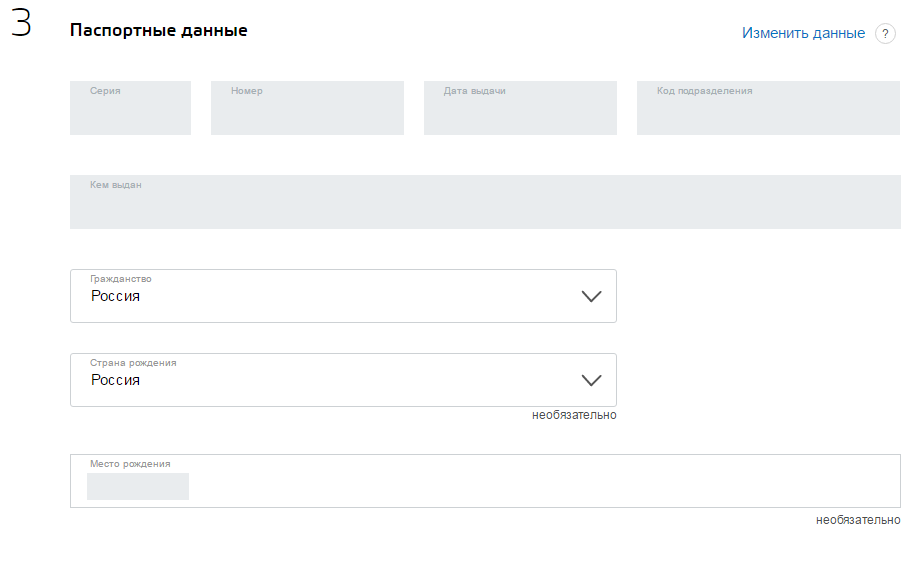Image resolution: width=924 pixels, height=565 pixels.
Task: Open the "Изменить данные" link
Action: pyautogui.click(x=803, y=33)
